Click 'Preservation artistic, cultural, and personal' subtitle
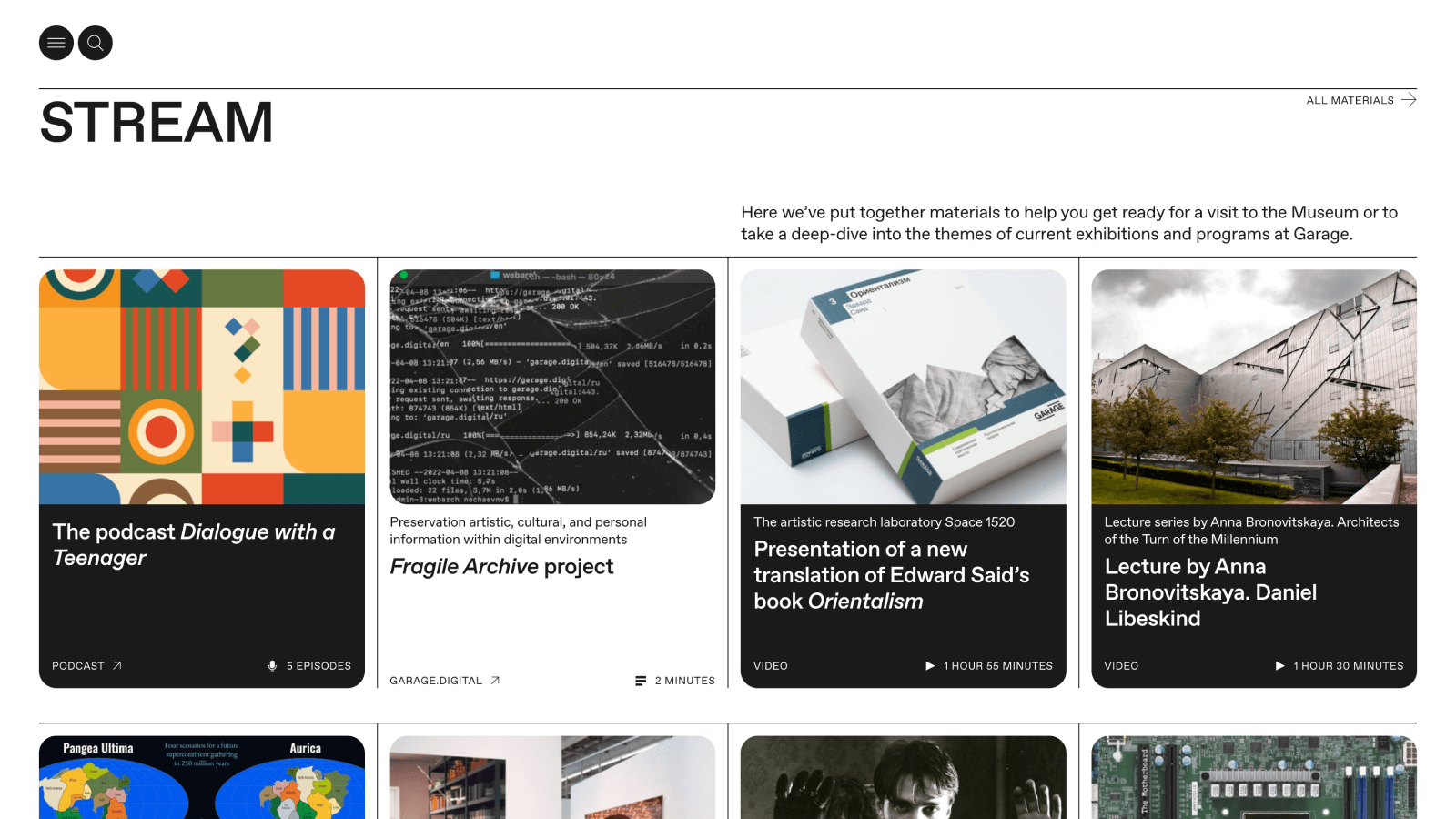 (519, 531)
